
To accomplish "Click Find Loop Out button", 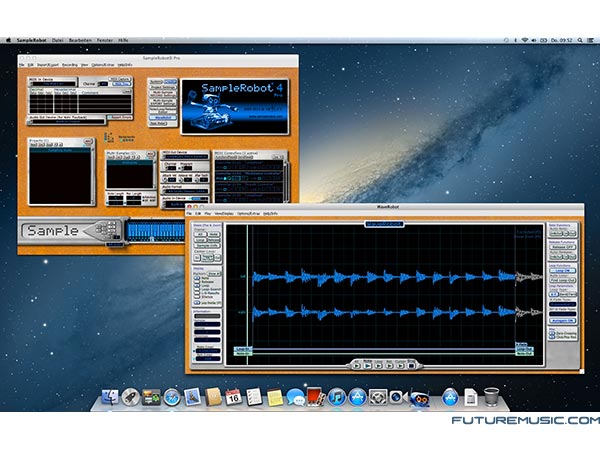I will click(x=562, y=280).
